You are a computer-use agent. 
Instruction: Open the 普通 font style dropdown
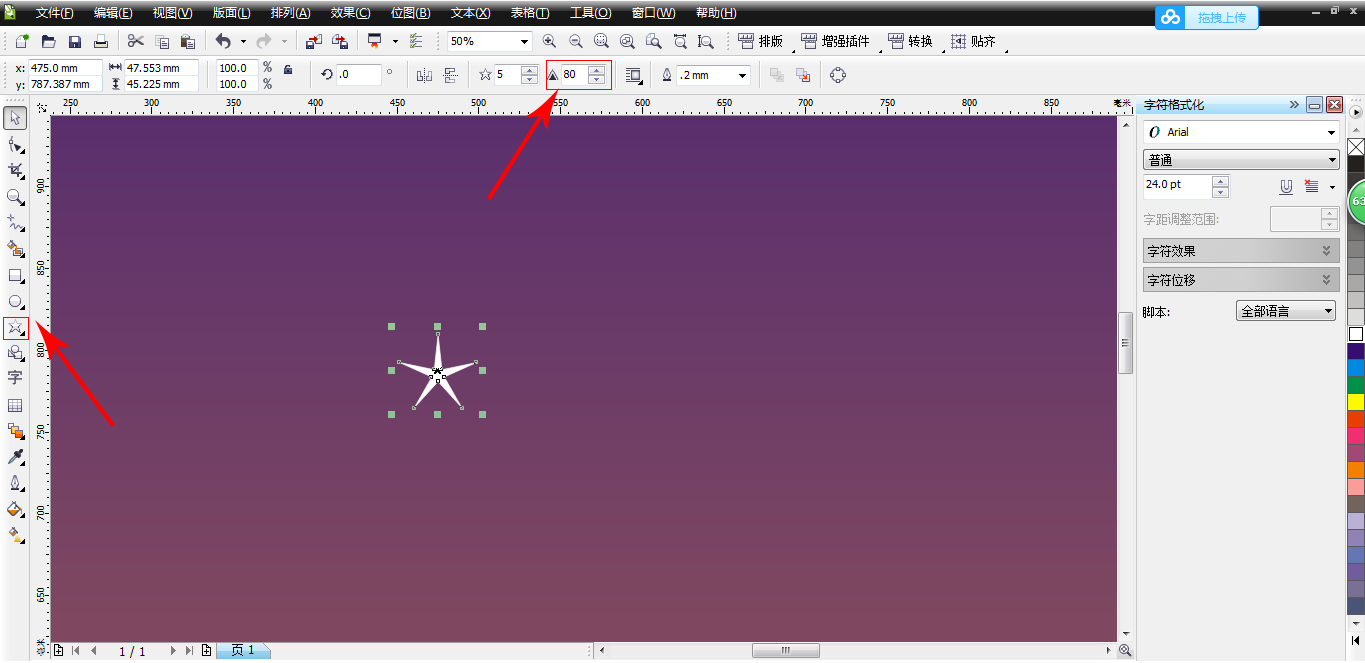[x=1331, y=160]
